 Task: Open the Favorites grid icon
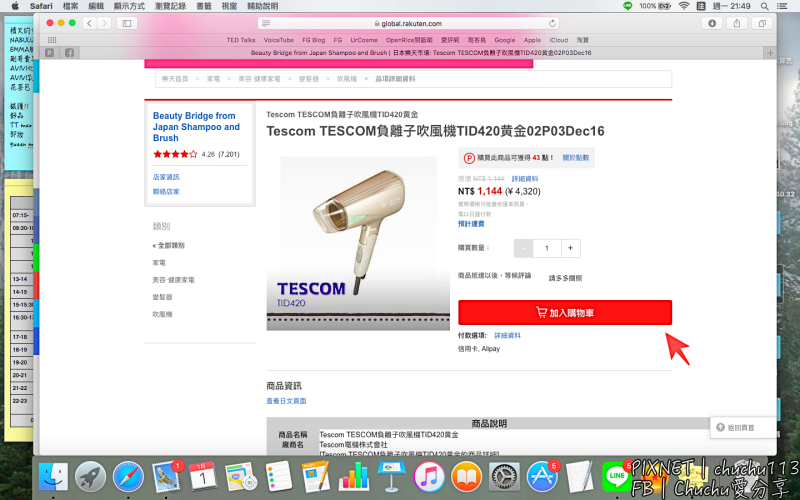(52, 40)
